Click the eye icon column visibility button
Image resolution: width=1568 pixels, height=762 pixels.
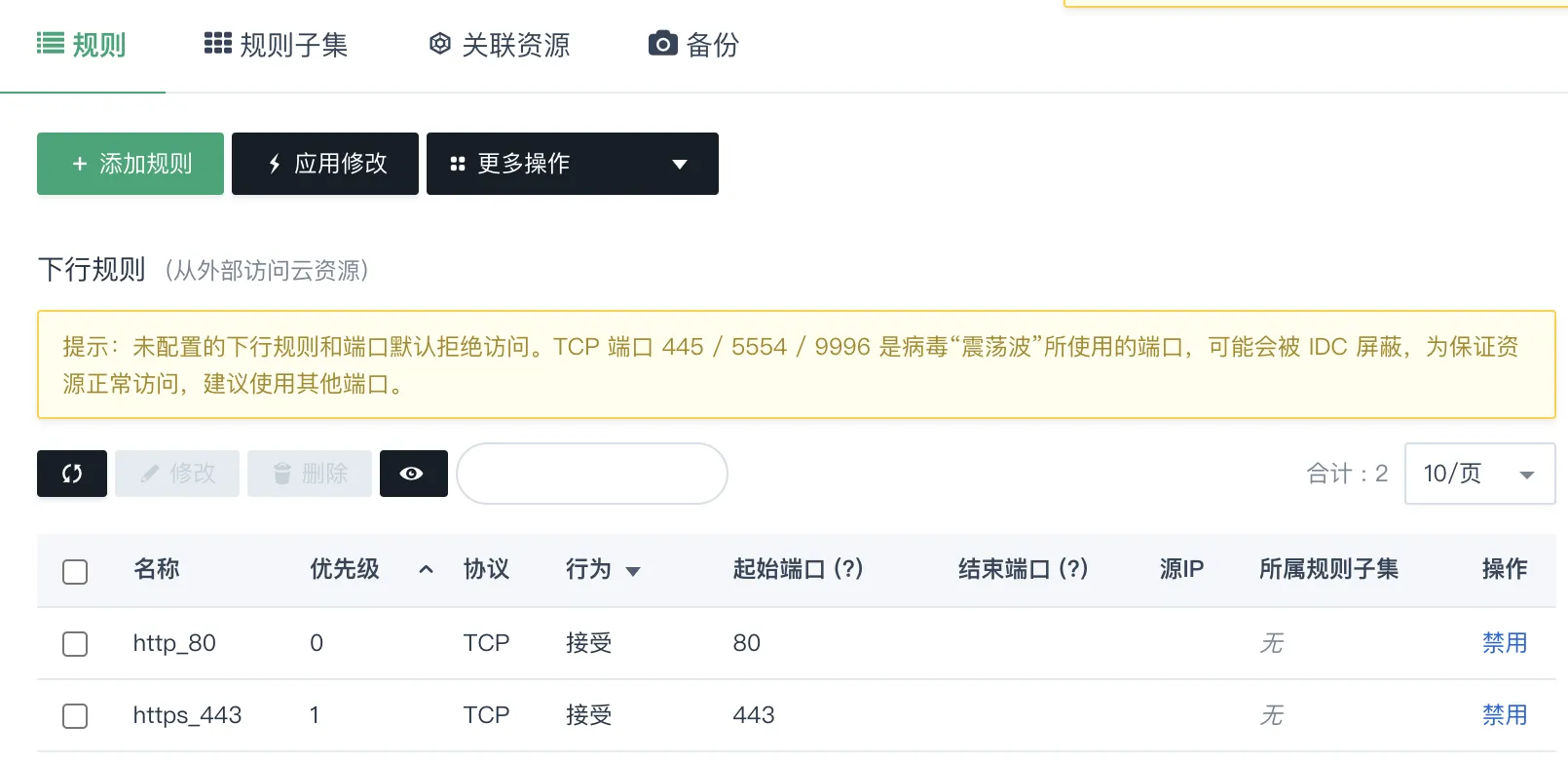[x=413, y=474]
